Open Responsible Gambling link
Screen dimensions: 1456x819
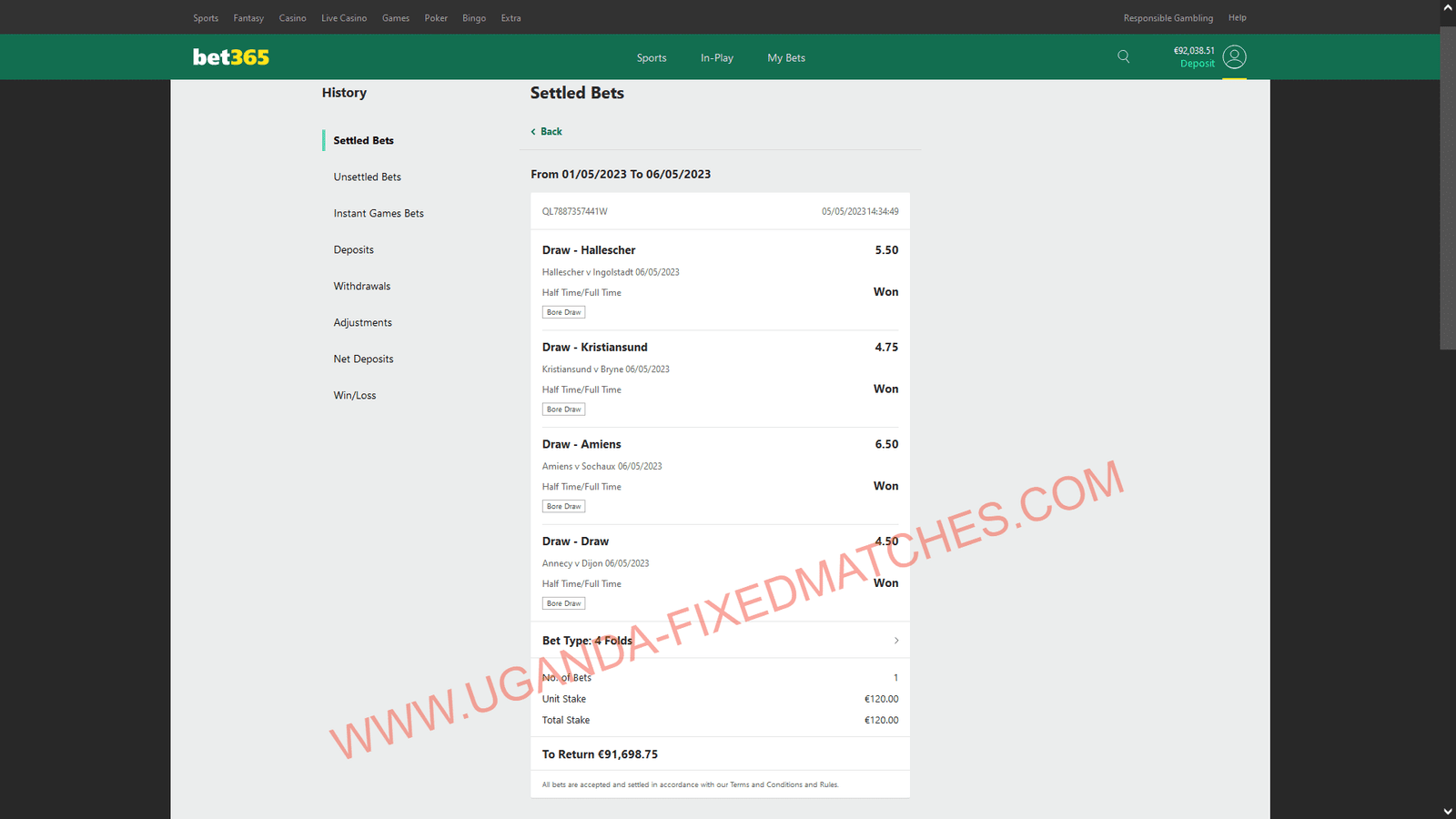tap(1168, 18)
